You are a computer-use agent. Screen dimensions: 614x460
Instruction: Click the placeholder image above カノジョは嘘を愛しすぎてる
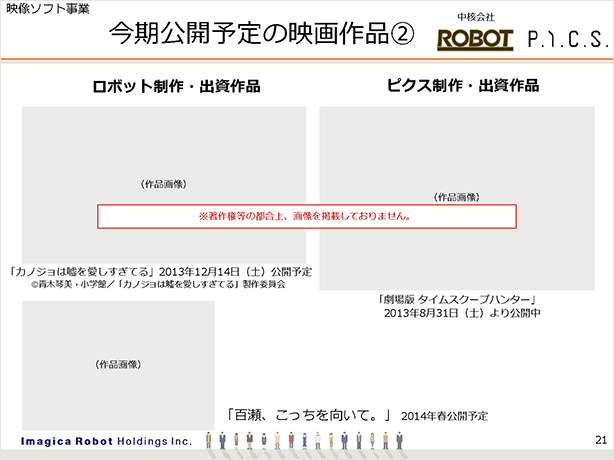[164, 185]
